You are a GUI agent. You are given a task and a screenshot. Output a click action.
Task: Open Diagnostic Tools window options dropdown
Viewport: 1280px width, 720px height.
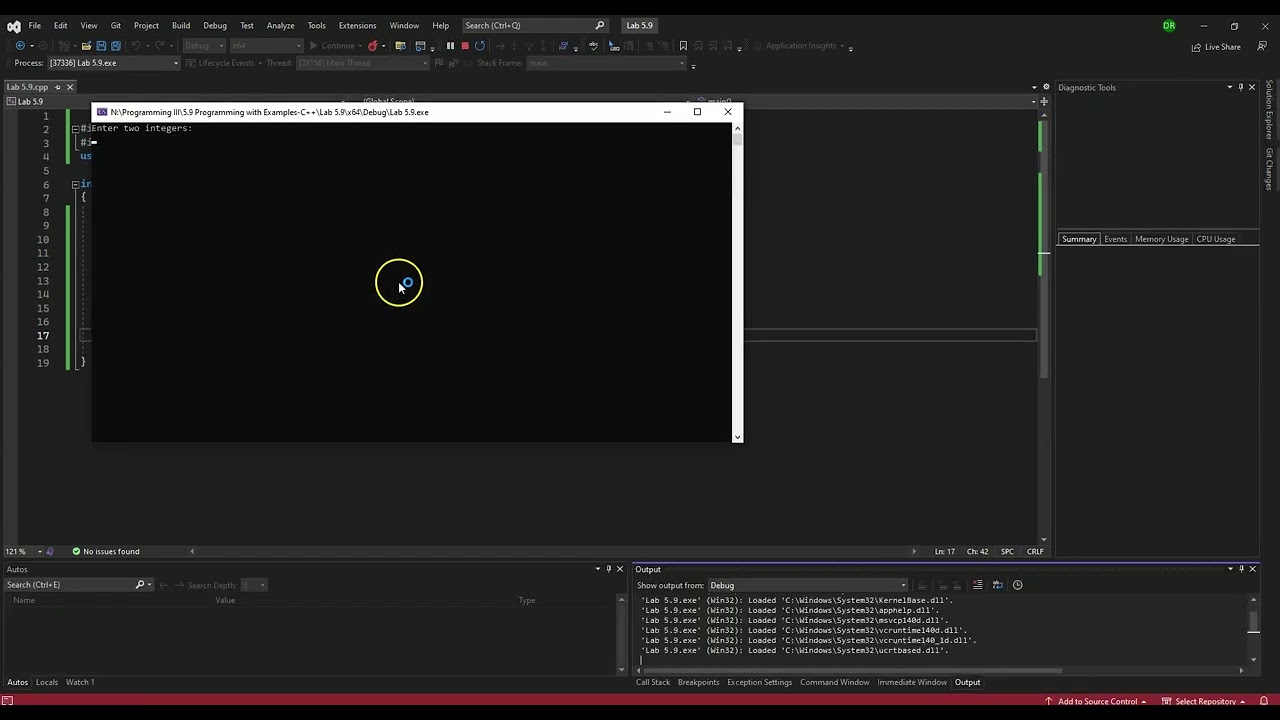[1229, 87]
